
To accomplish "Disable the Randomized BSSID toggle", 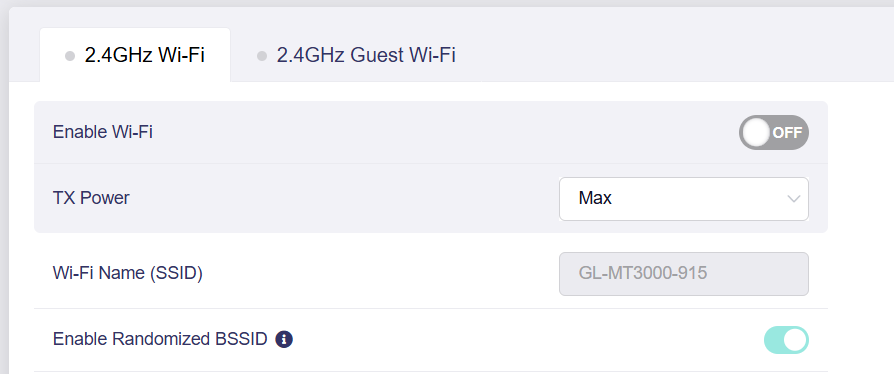I will click(x=786, y=340).
